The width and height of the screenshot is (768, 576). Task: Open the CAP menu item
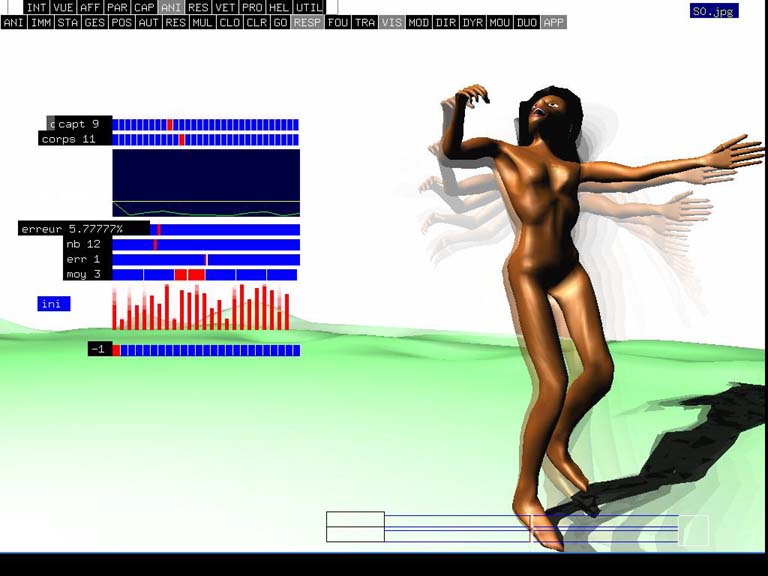coord(144,7)
